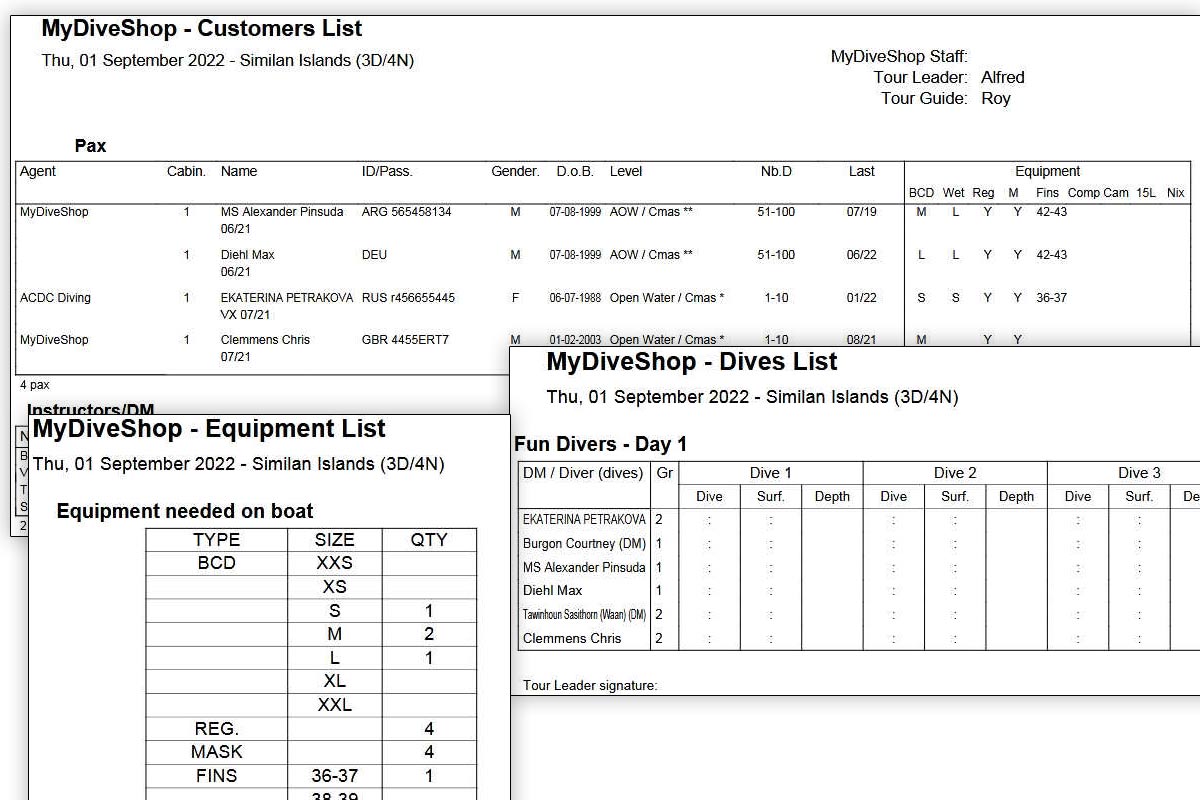Image resolution: width=1200 pixels, height=800 pixels.
Task: Select BCD size 'XXS' cell
Action: (335, 563)
